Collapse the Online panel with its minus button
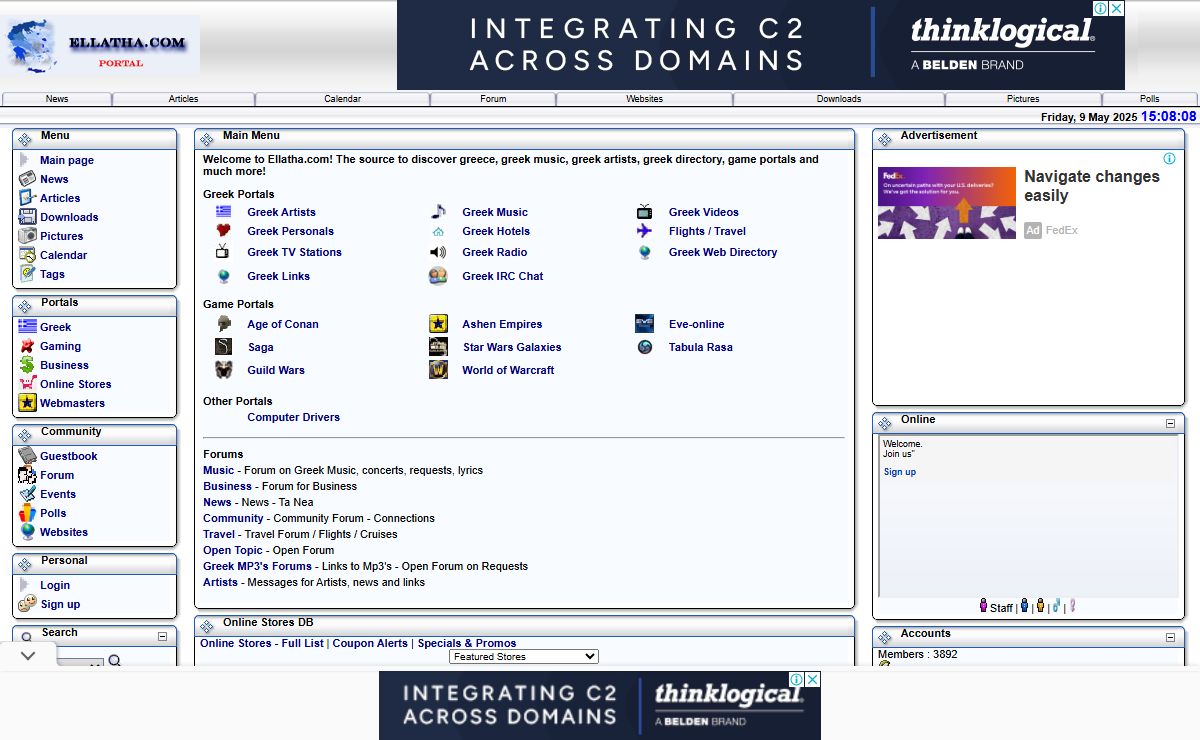 (x=1170, y=423)
